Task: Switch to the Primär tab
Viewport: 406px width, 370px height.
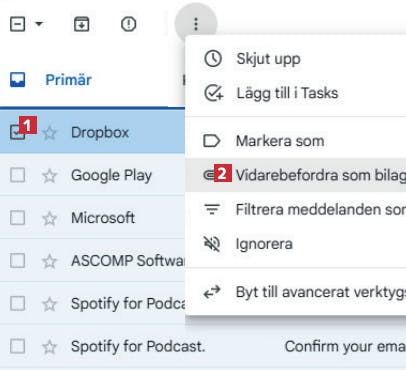Action: 68,80
